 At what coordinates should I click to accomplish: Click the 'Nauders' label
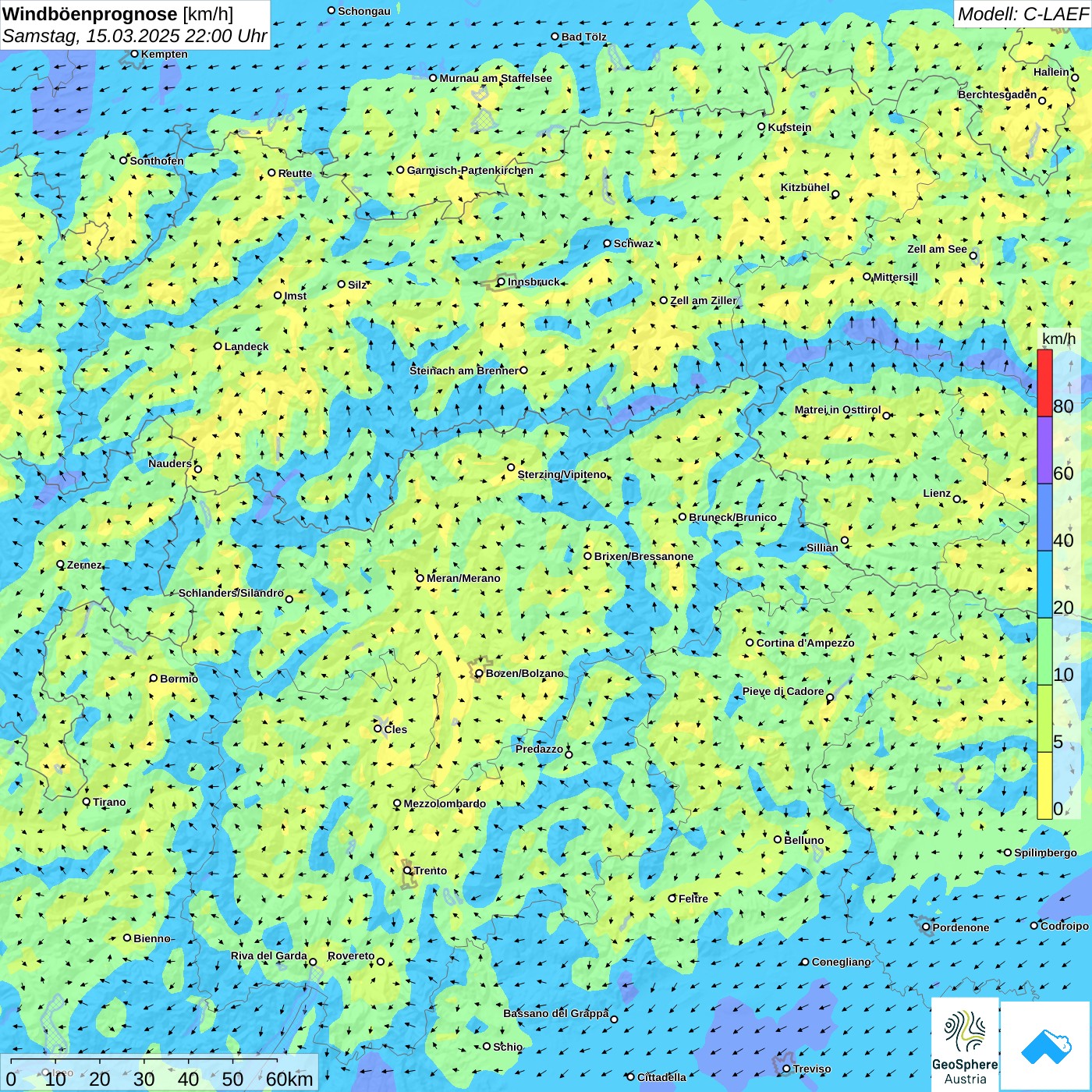pos(170,463)
